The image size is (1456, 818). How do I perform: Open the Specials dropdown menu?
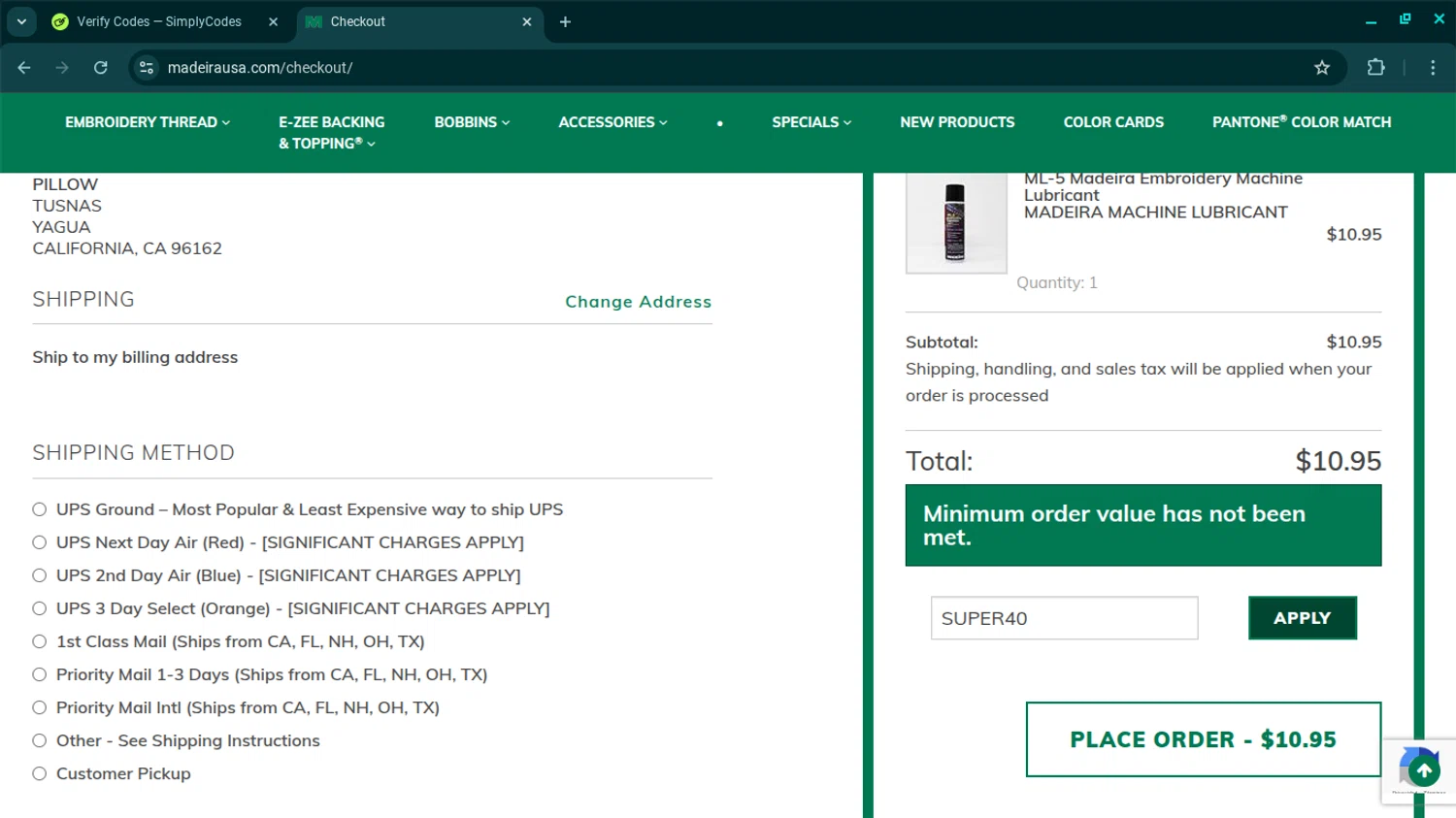tap(811, 122)
